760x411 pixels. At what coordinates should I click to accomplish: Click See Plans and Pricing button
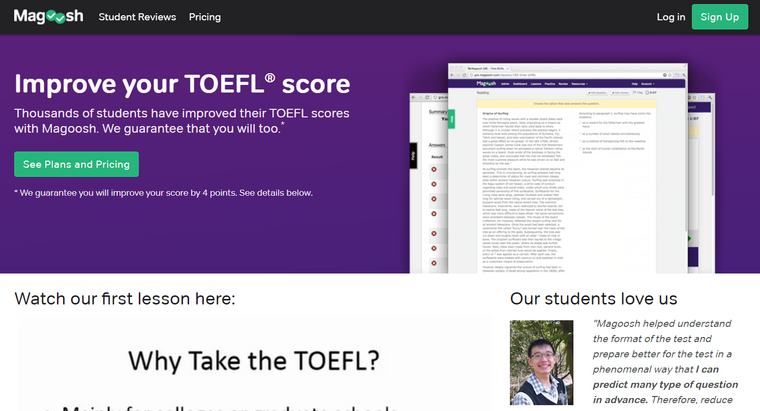[76, 164]
